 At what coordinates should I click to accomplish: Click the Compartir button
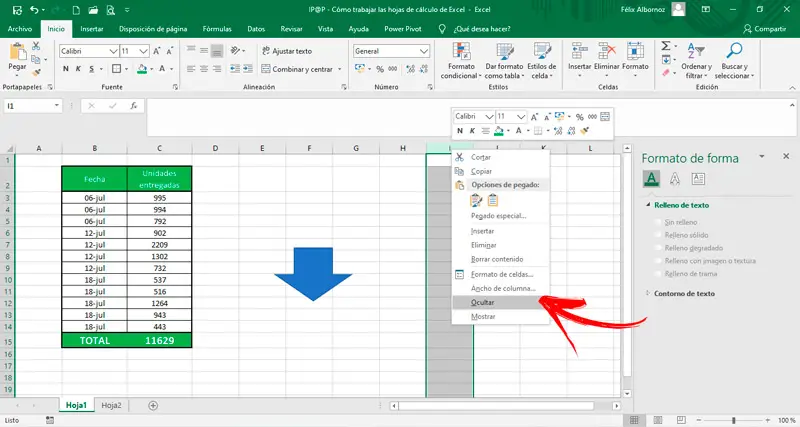[x=765, y=29]
